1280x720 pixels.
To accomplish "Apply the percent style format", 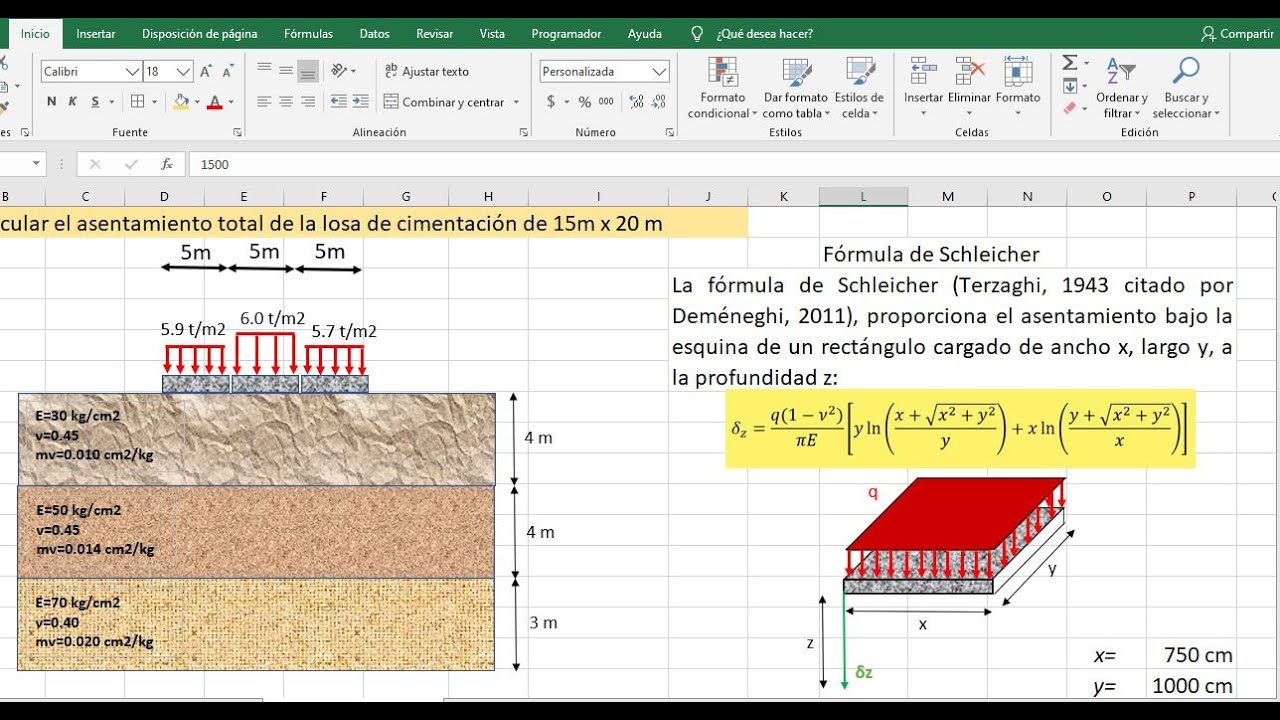I will [x=585, y=102].
